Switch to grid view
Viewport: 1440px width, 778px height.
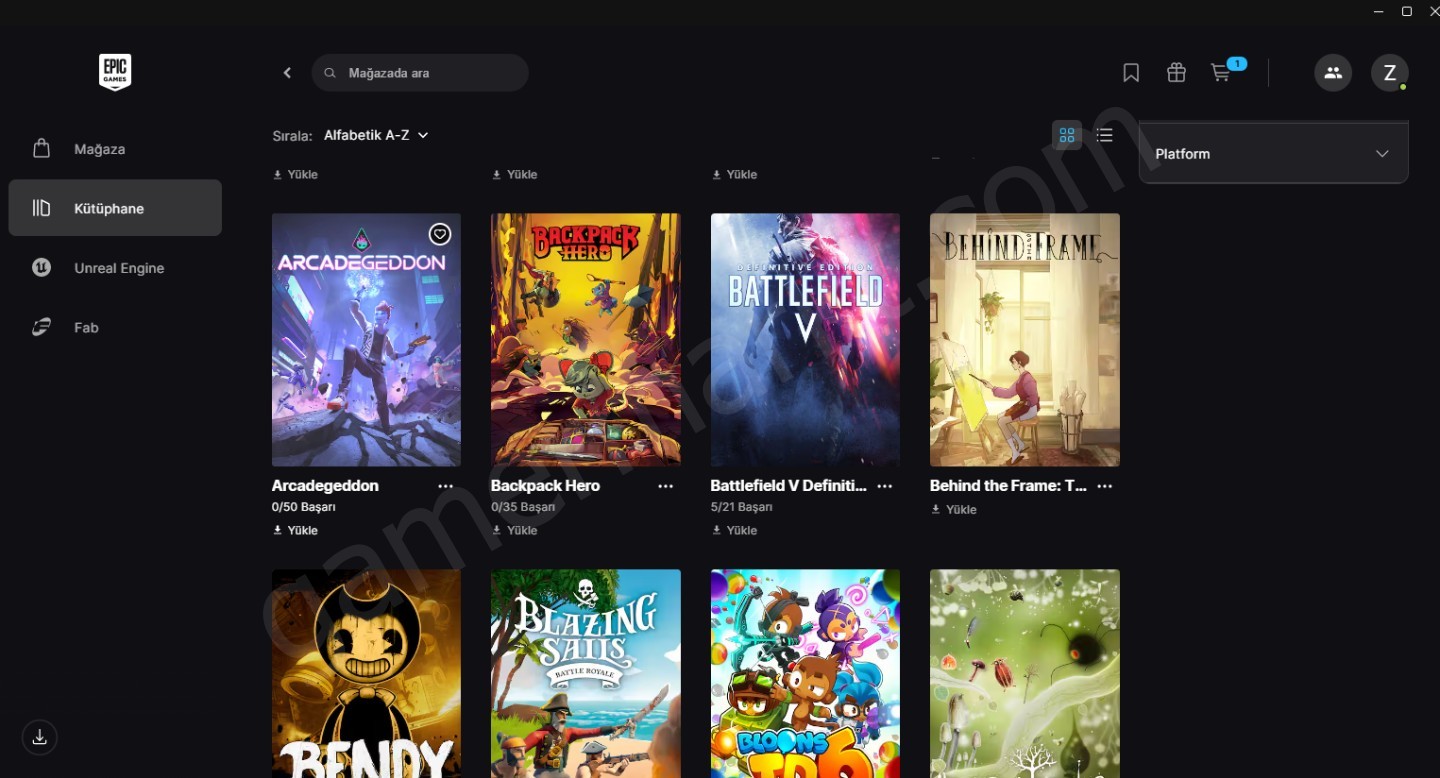[1067, 135]
